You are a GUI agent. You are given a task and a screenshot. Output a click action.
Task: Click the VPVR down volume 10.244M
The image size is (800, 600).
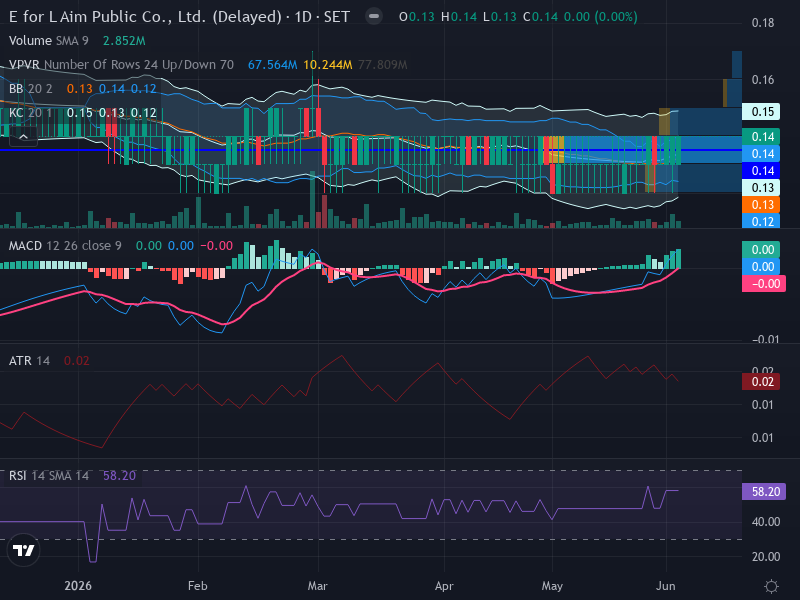328,65
